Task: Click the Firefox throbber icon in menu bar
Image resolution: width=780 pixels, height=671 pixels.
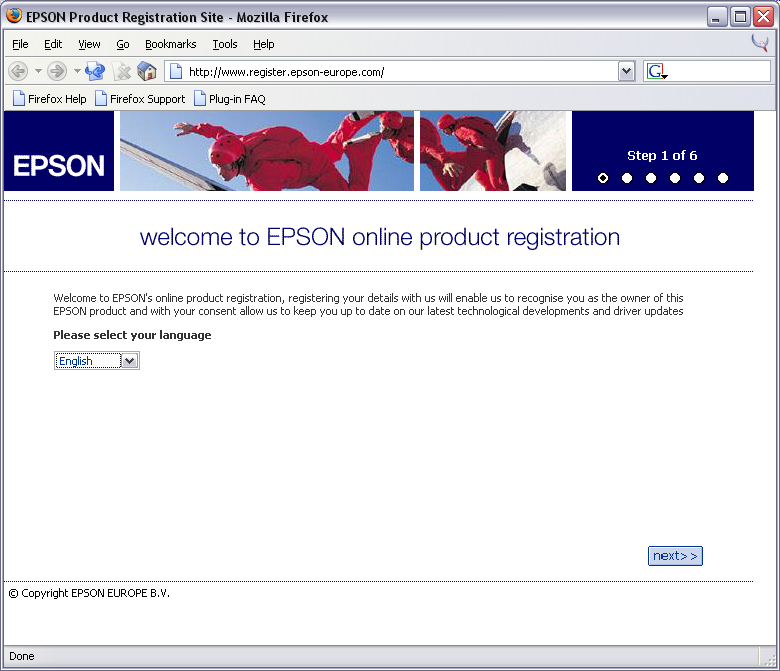Action: tap(761, 43)
